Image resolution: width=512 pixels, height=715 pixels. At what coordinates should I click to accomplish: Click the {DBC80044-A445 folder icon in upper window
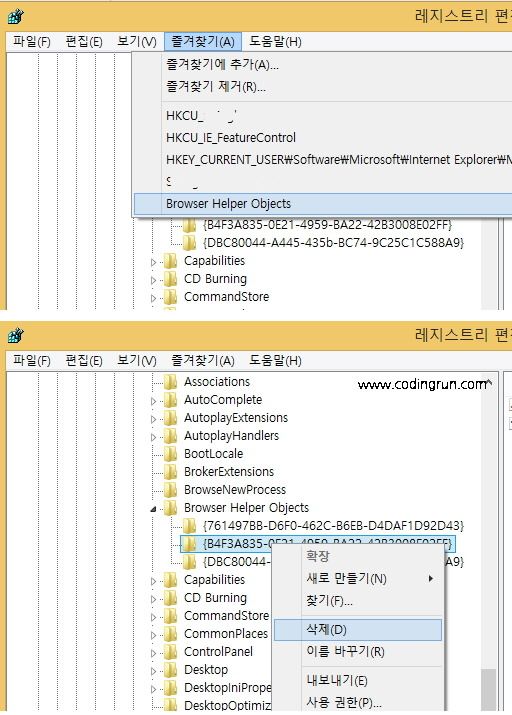point(189,243)
